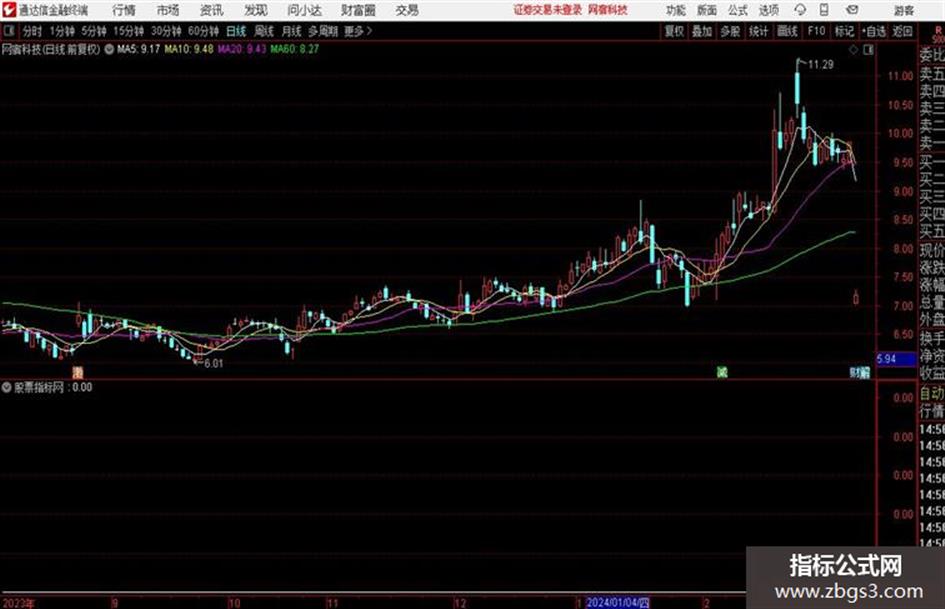The width and height of the screenshot is (945, 609).
Task: Switch to 15分钟 period
Action: pyautogui.click(x=128, y=31)
